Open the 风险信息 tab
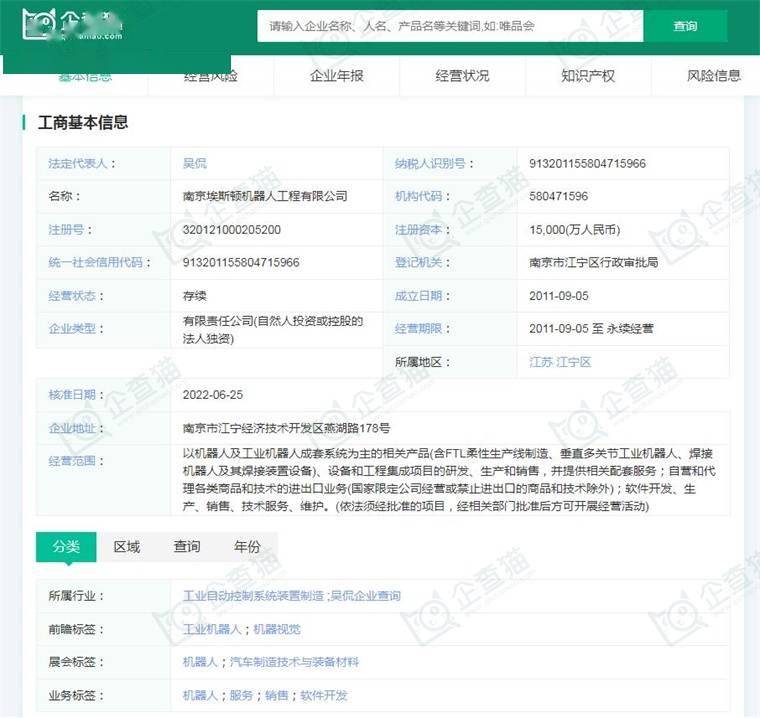Image resolution: width=760 pixels, height=718 pixels. pos(713,76)
